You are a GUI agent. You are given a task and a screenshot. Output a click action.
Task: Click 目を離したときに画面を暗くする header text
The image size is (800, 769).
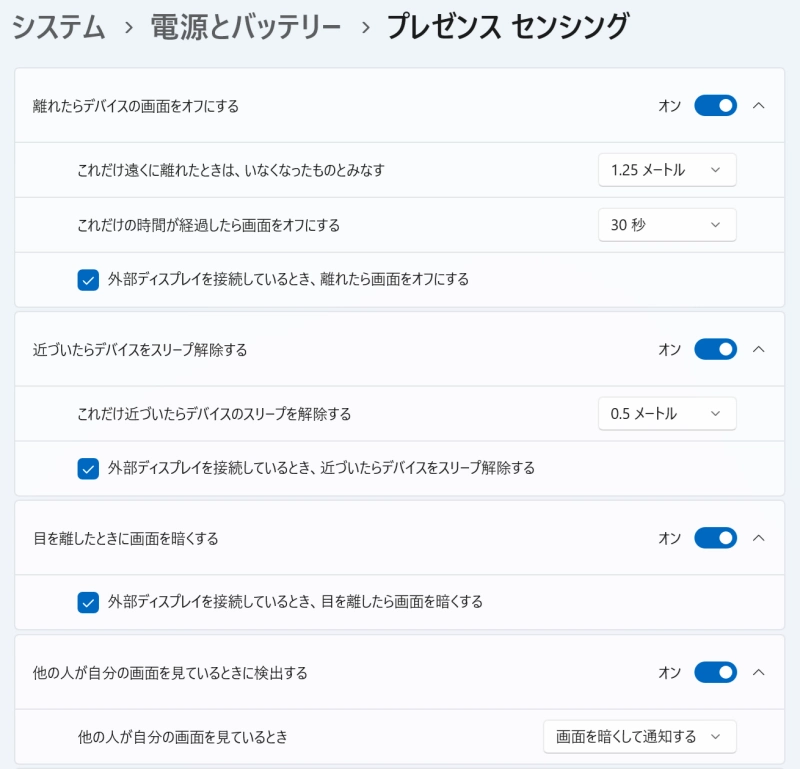126,539
